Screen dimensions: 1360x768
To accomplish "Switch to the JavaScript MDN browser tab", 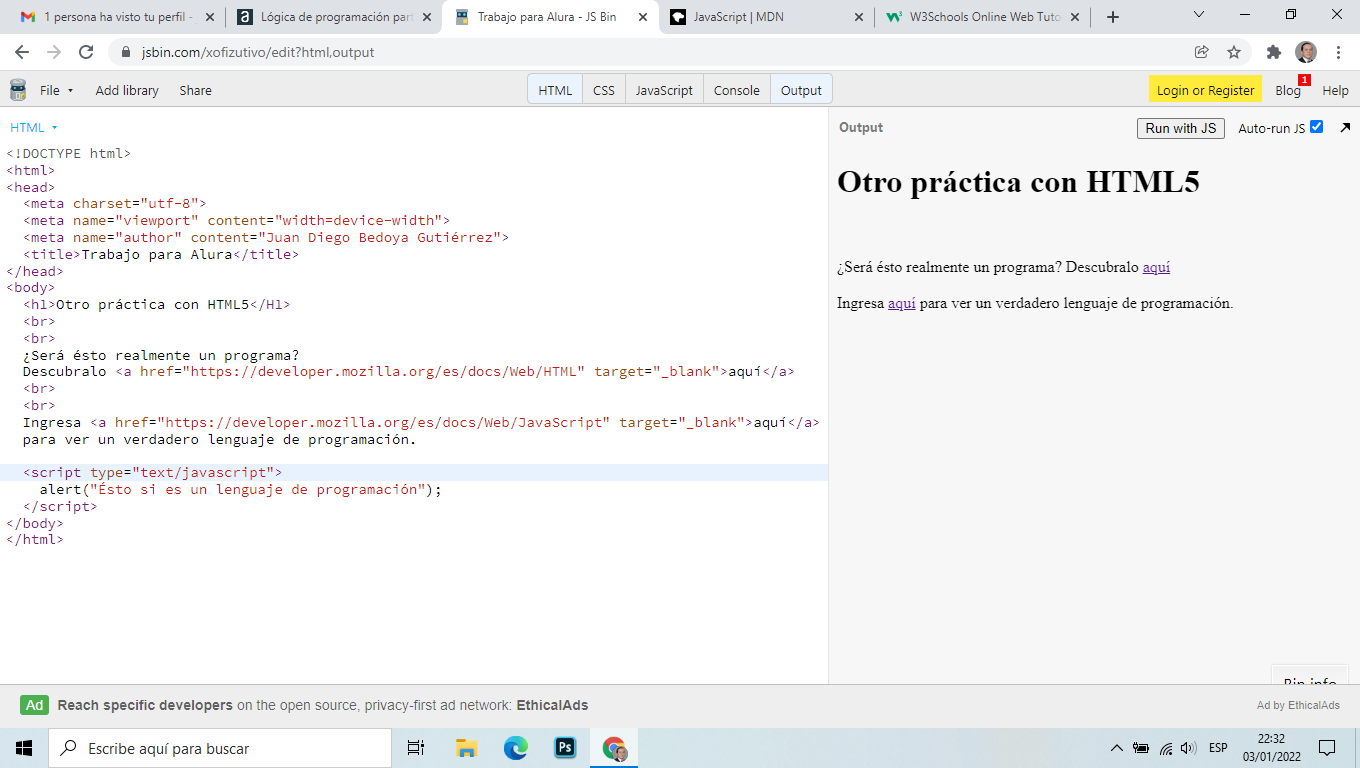I will point(767,17).
